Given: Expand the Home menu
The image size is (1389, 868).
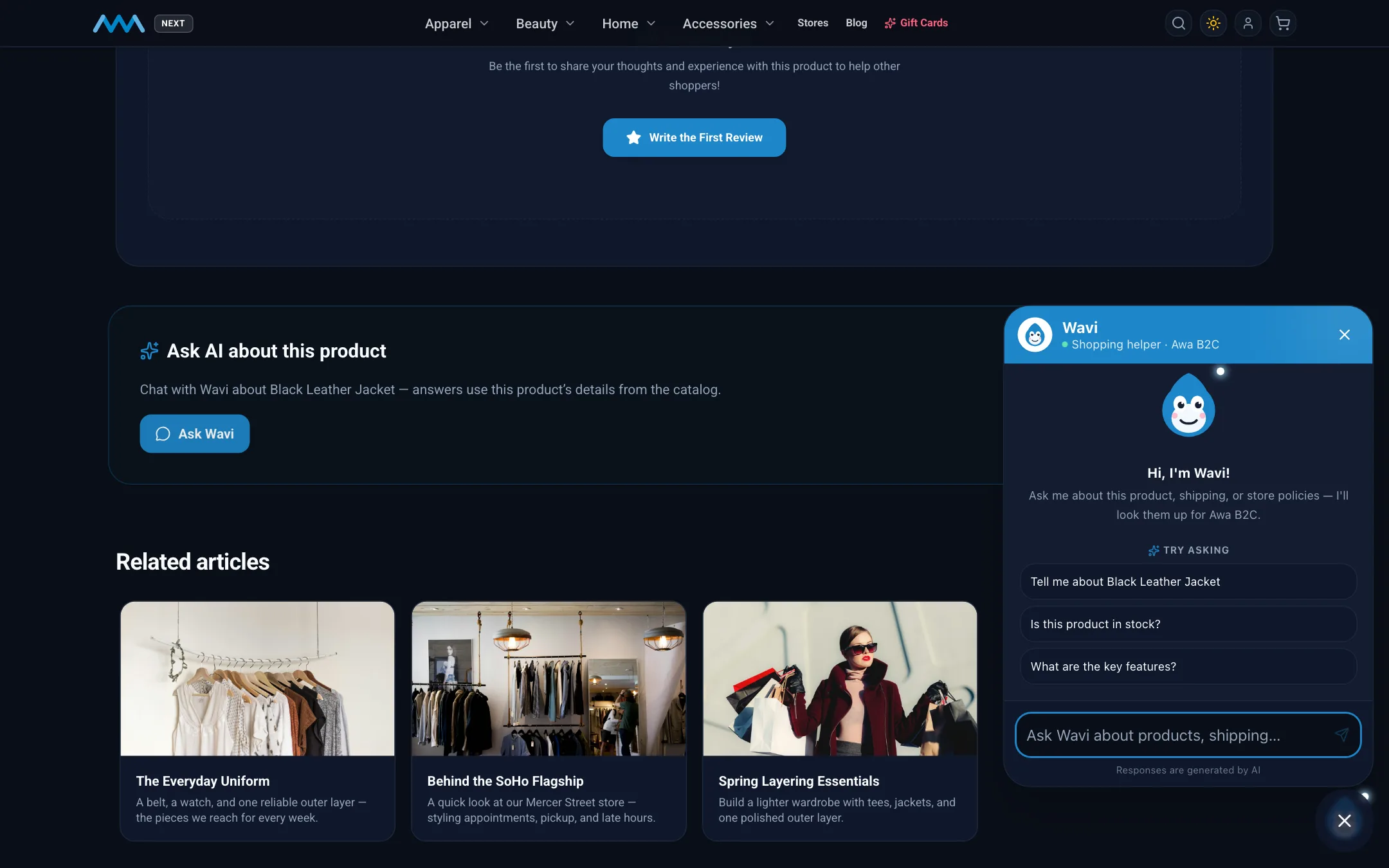Looking at the screenshot, I should tap(628, 24).
